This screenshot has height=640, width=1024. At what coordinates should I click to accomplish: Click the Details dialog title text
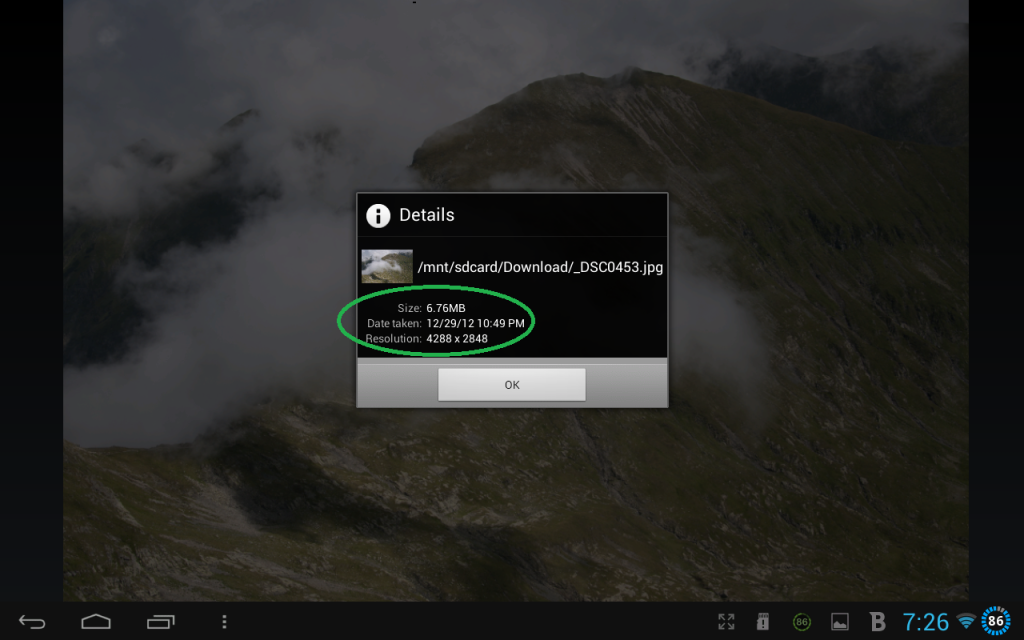(x=426, y=215)
